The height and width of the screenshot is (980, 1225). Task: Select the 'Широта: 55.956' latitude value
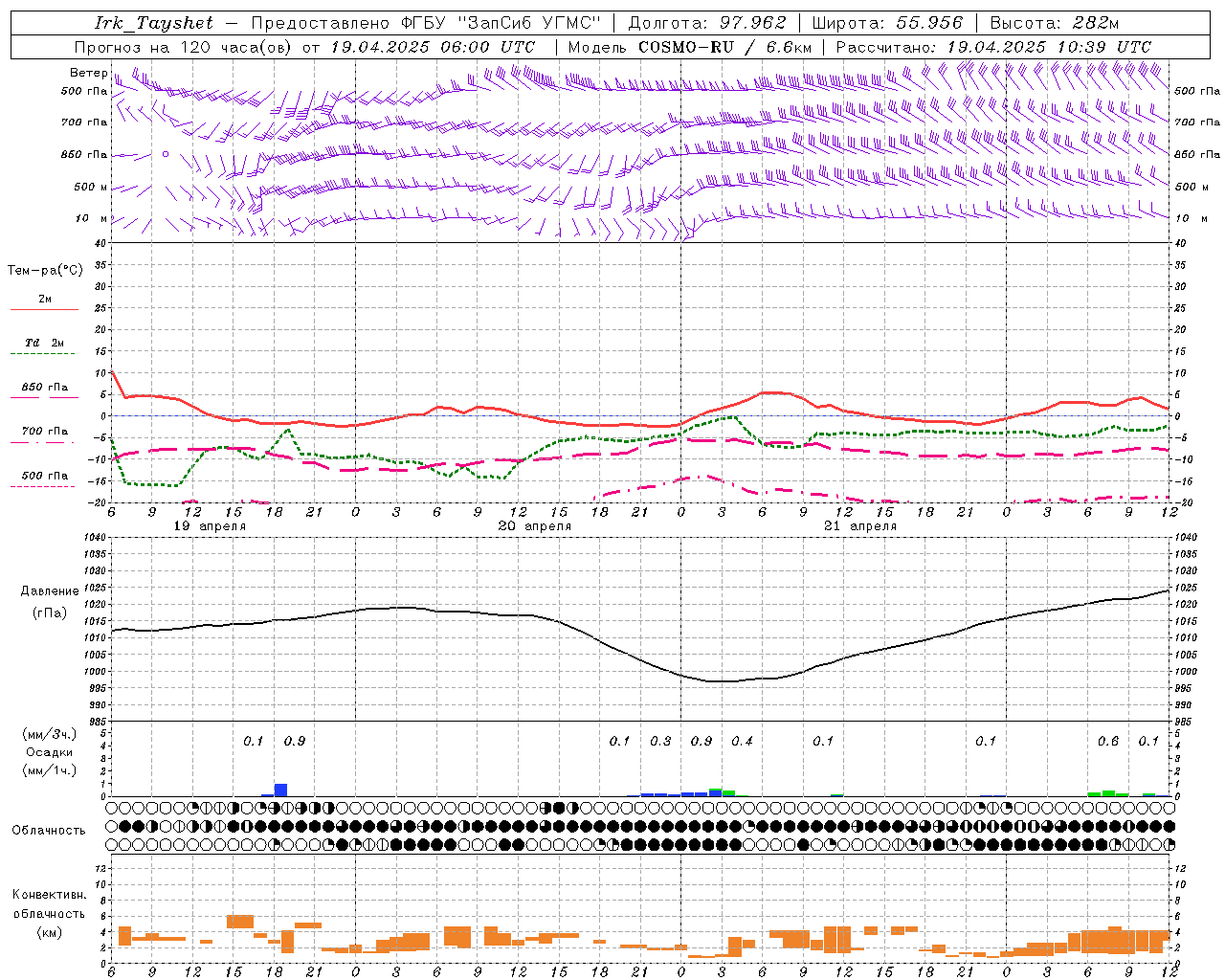(x=887, y=23)
